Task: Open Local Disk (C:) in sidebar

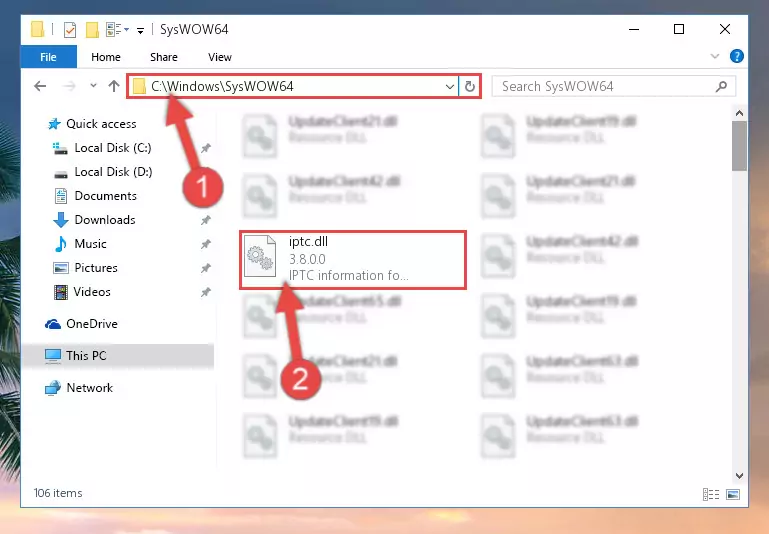Action: click(x=113, y=148)
